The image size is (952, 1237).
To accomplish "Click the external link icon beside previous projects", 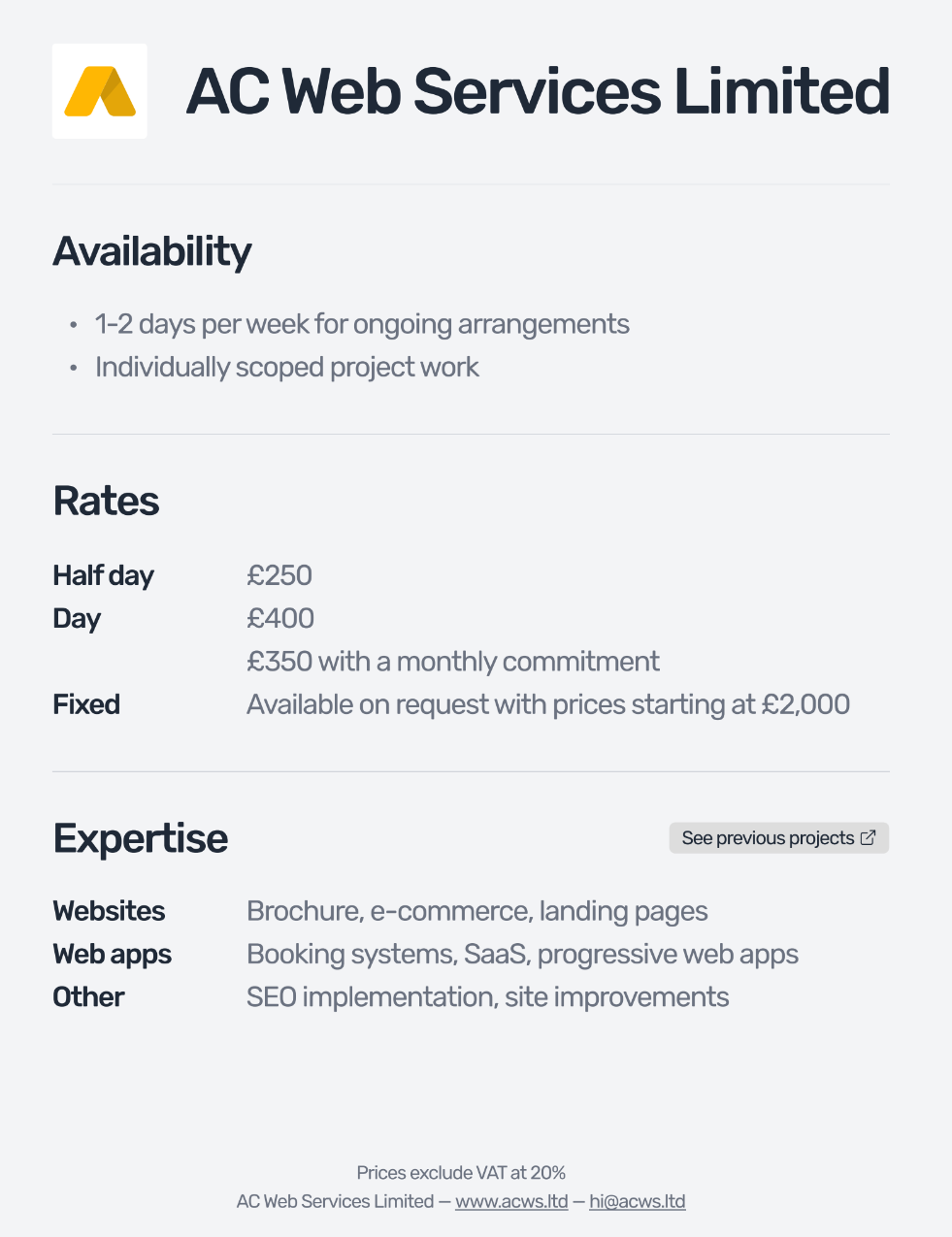I will click(x=869, y=837).
